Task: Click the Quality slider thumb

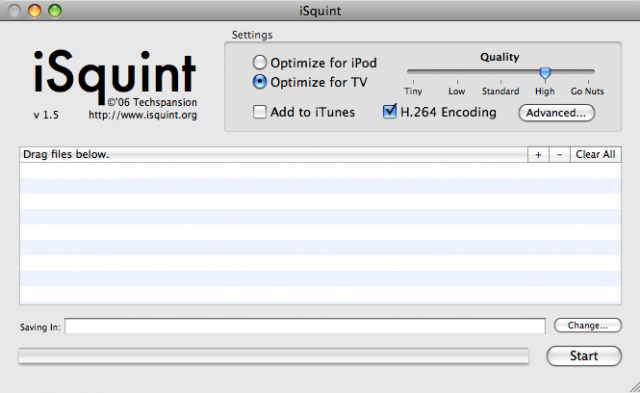Action: coord(545,73)
